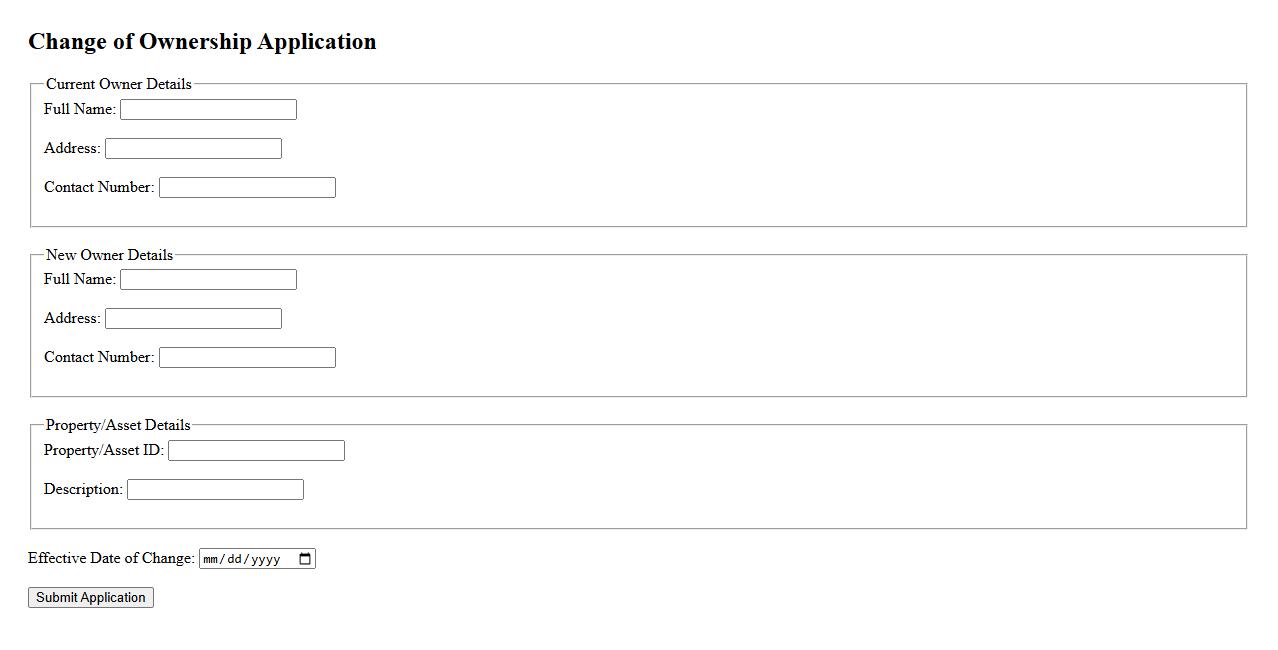
Task: Focus the Current Owner Full Name field
Action: (208, 110)
